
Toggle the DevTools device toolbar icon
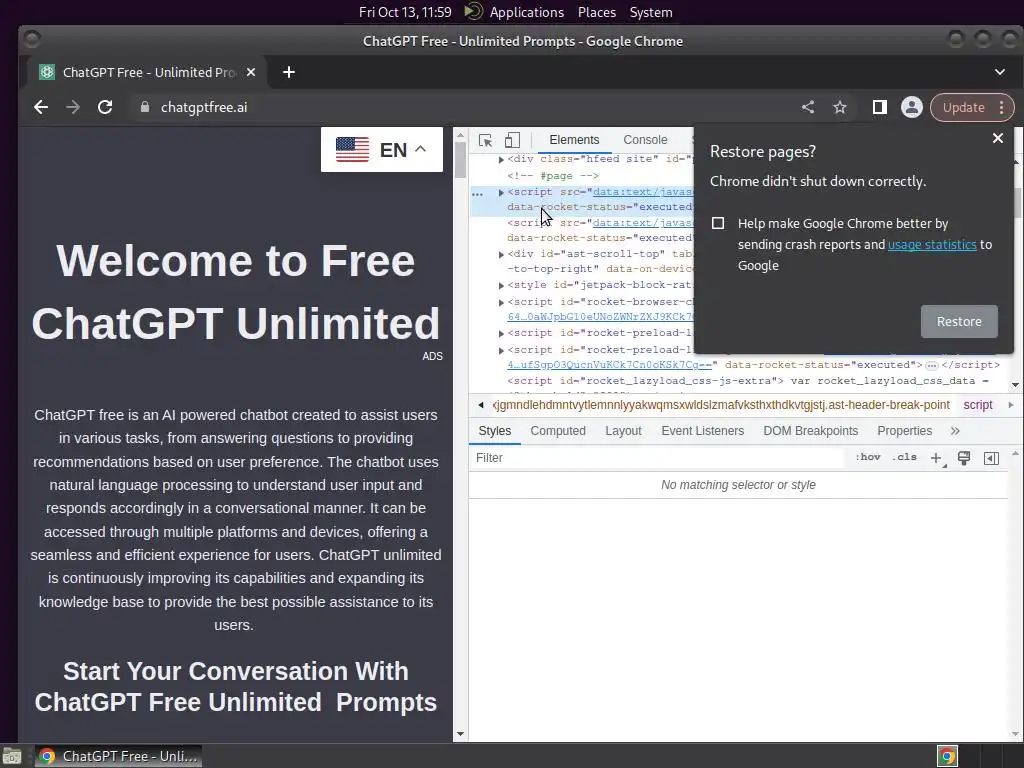click(x=513, y=140)
